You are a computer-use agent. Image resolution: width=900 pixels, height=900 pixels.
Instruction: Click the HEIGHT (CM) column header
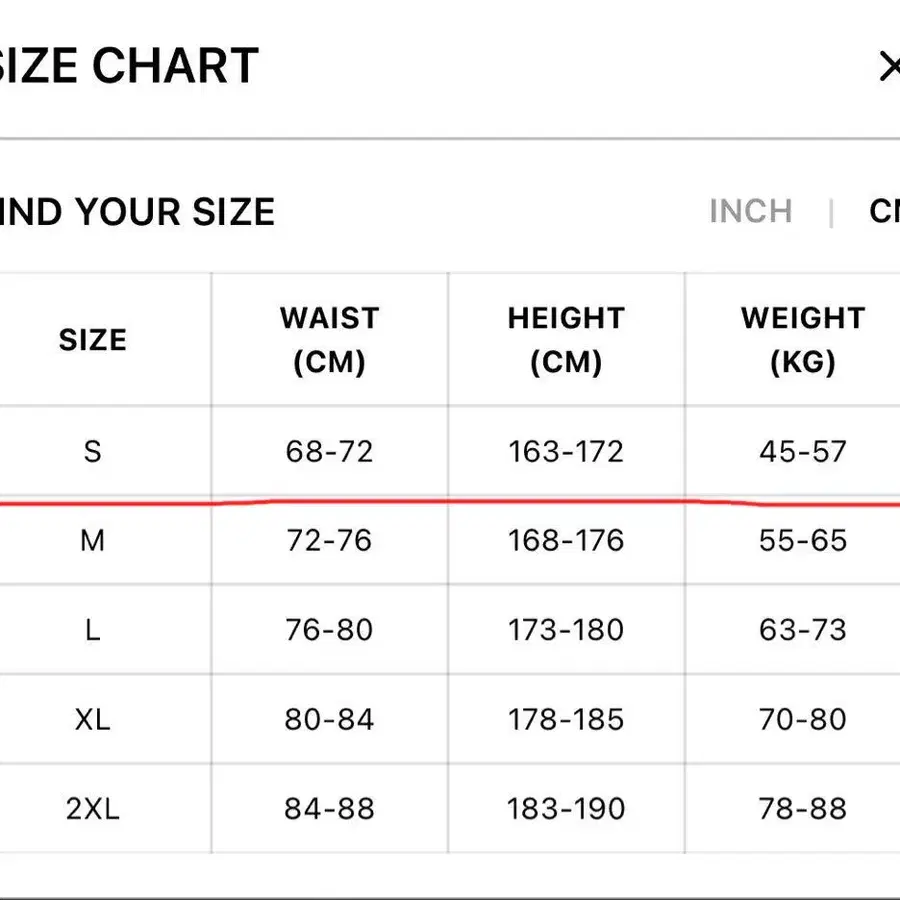pos(566,340)
